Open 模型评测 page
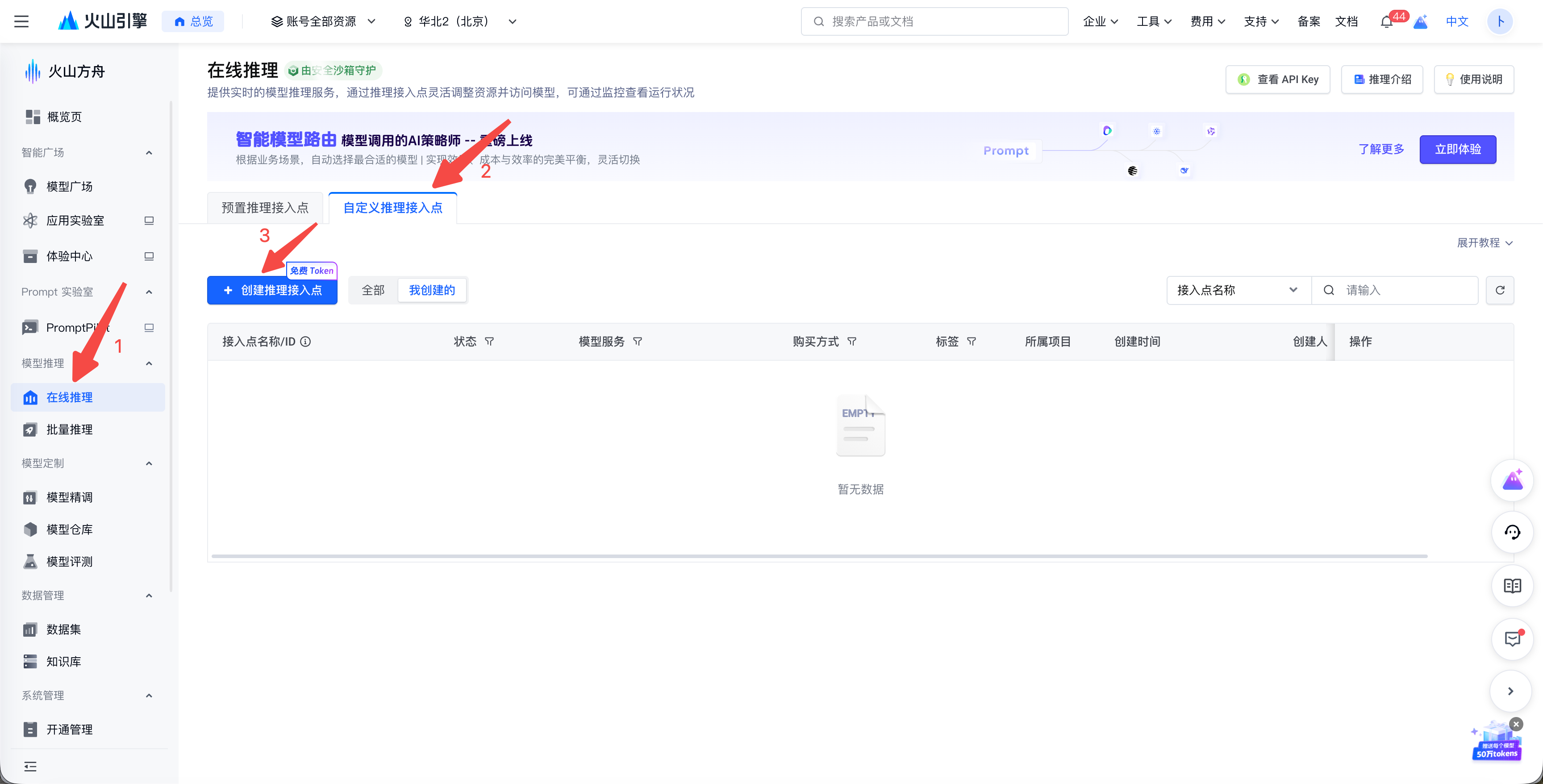Screen dimensions: 1543x784 (x=88, y=561)
